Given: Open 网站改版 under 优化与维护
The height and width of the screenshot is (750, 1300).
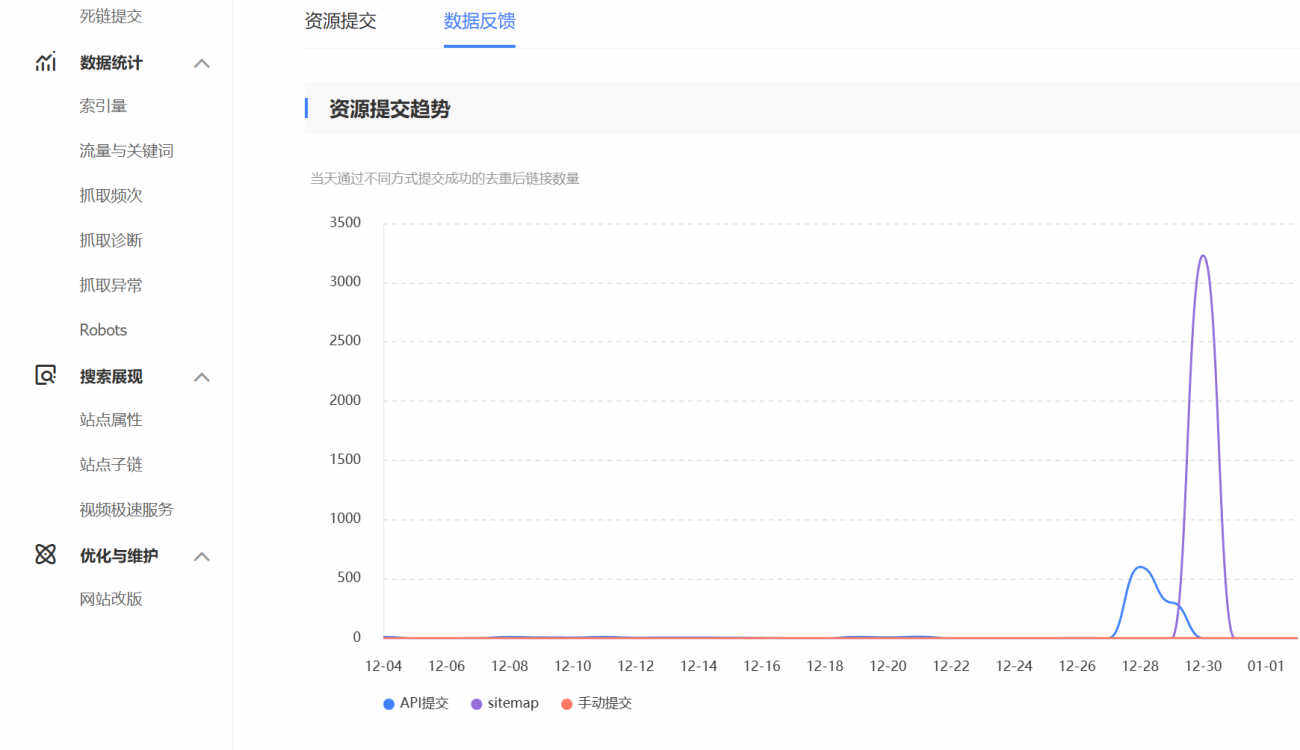Looking at the screenshot, I should point(111,599).
